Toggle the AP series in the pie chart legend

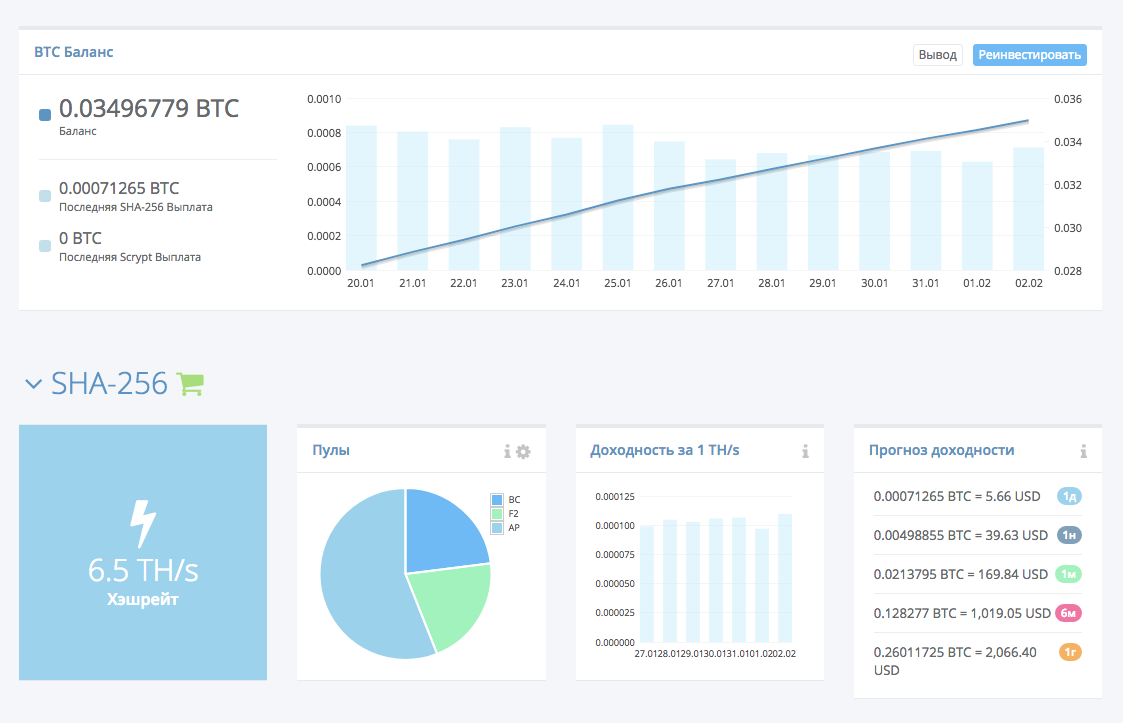tap(500, 527)
